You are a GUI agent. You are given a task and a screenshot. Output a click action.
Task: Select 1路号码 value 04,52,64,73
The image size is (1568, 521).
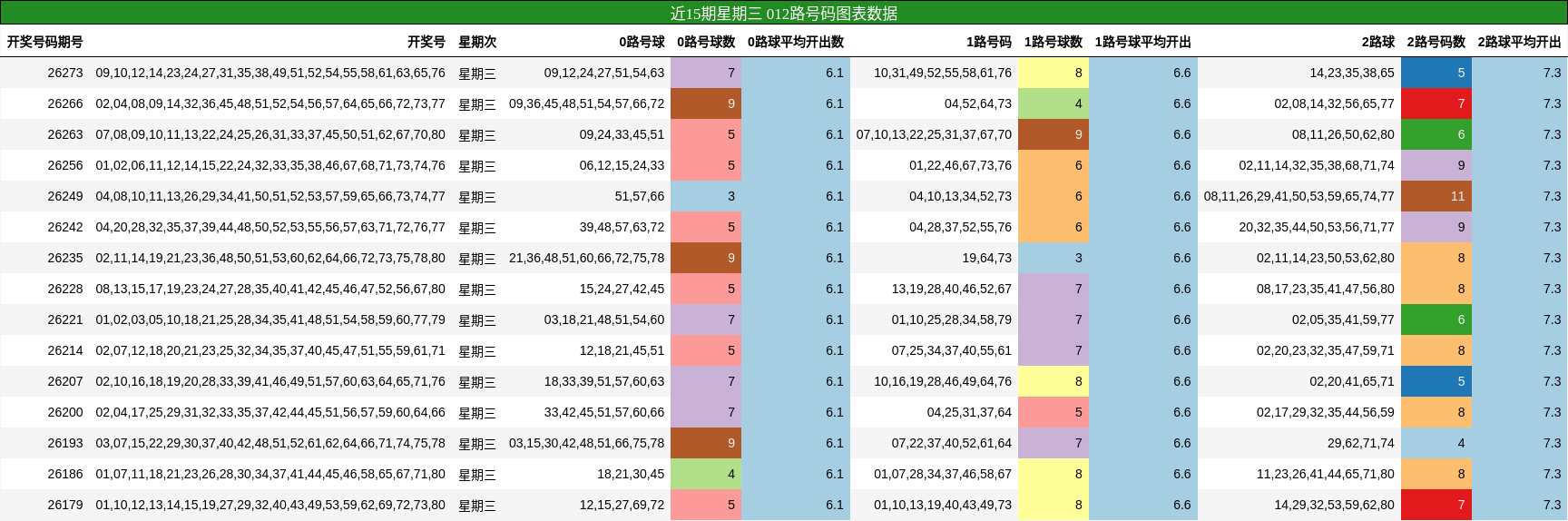978,103
